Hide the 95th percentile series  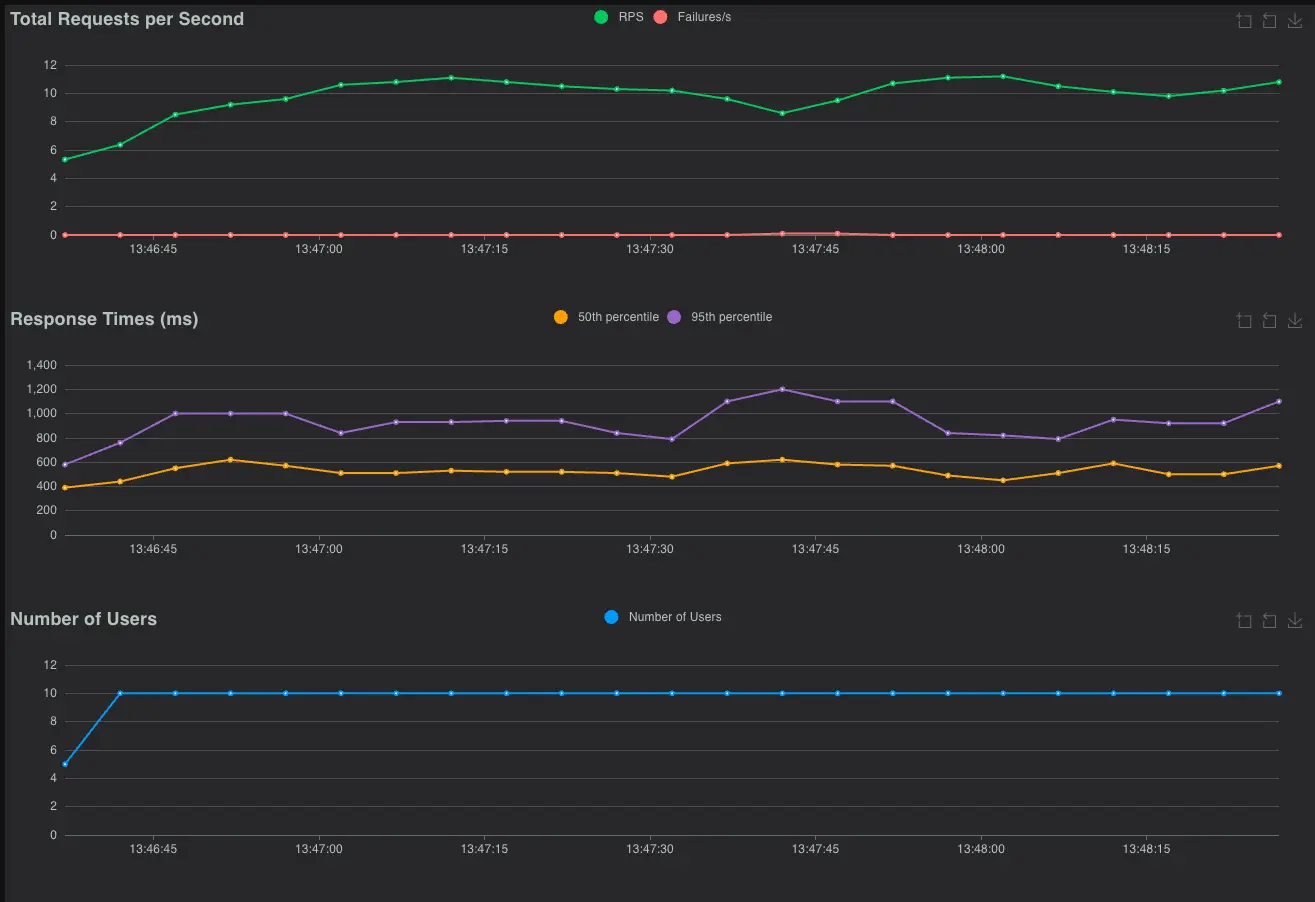point(719,317)
